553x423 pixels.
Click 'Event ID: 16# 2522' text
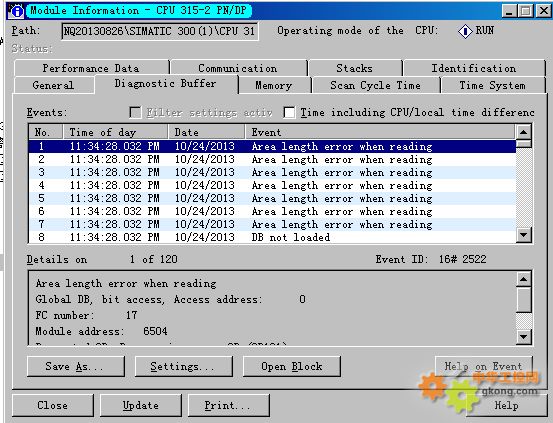(x=431, y=259)
